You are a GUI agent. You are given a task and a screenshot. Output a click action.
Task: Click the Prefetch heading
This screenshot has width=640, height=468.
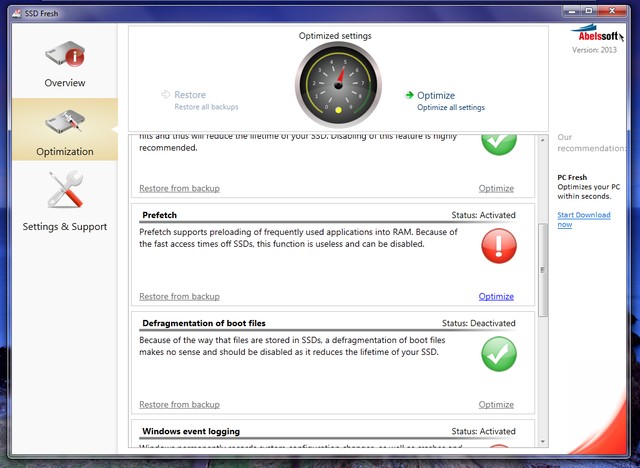[x=160, y=215]
